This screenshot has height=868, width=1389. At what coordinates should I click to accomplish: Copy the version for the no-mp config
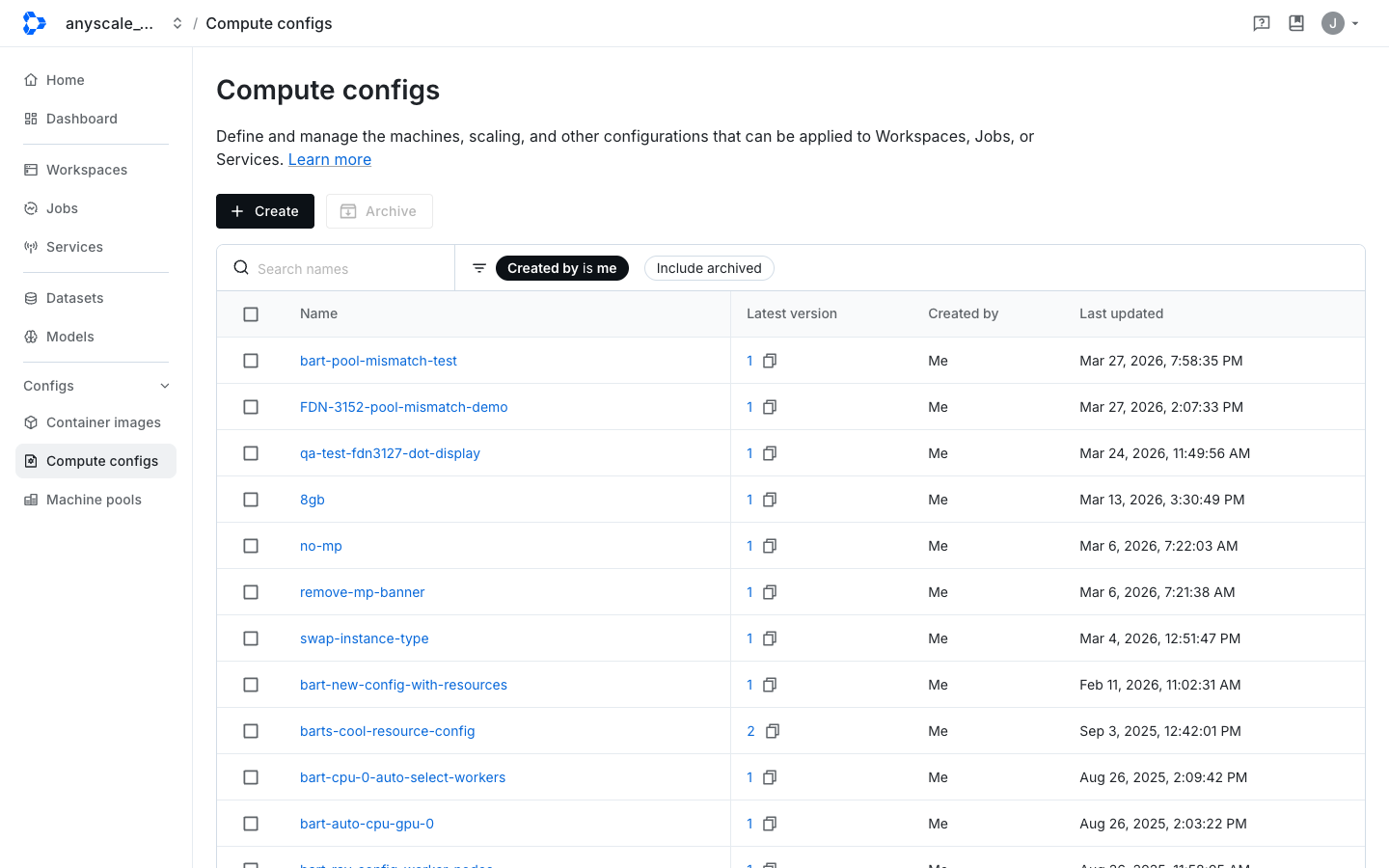pyautogui.click(x=770, y=546)
